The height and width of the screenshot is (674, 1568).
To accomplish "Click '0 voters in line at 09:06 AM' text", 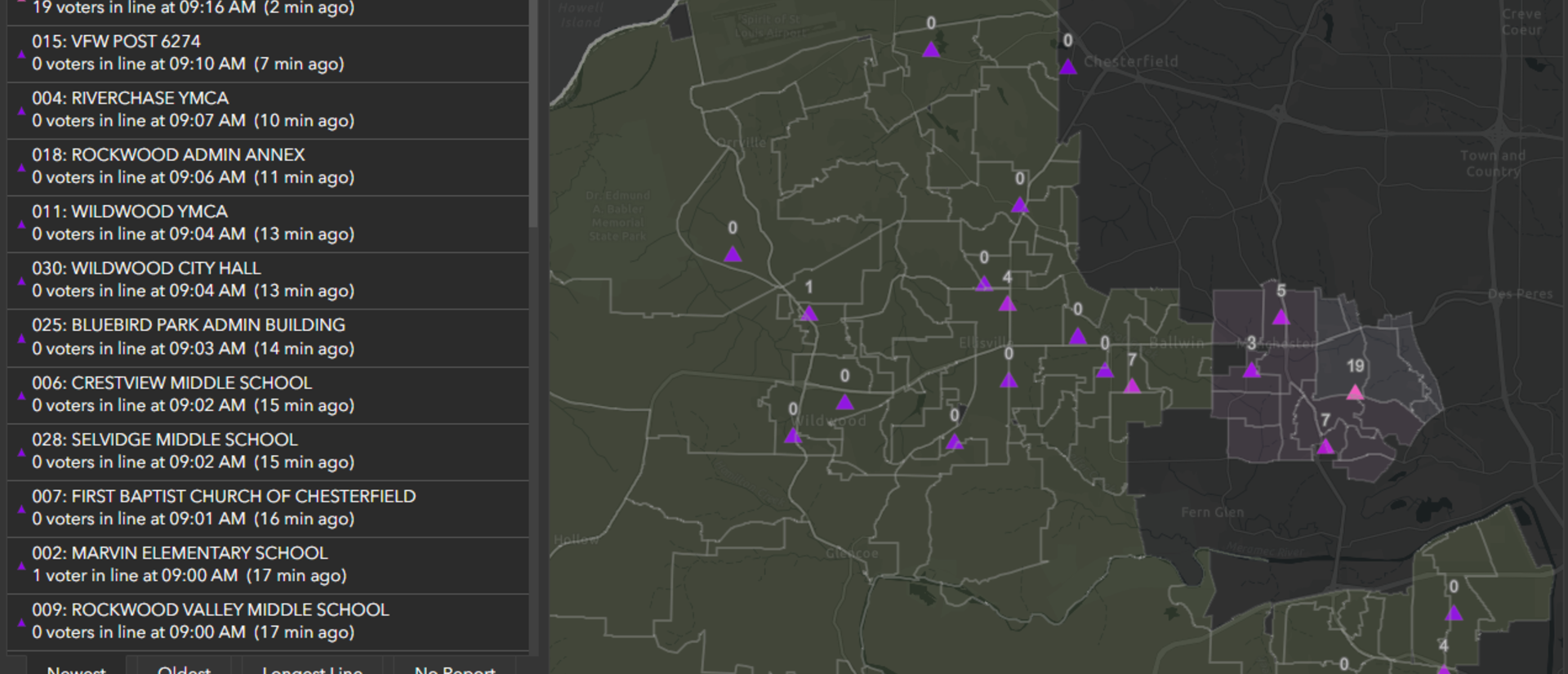I will point(139,177).
